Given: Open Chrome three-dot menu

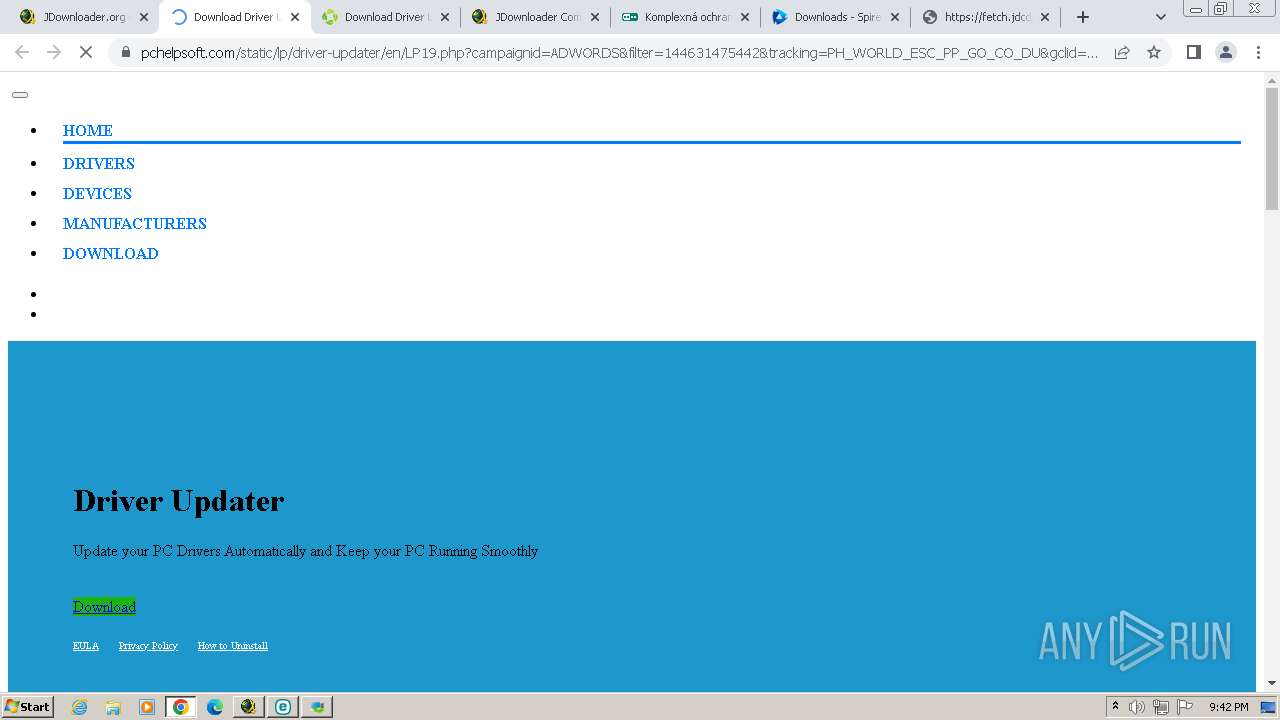Looking at the screenshot, I should (x=1258, y=52).
